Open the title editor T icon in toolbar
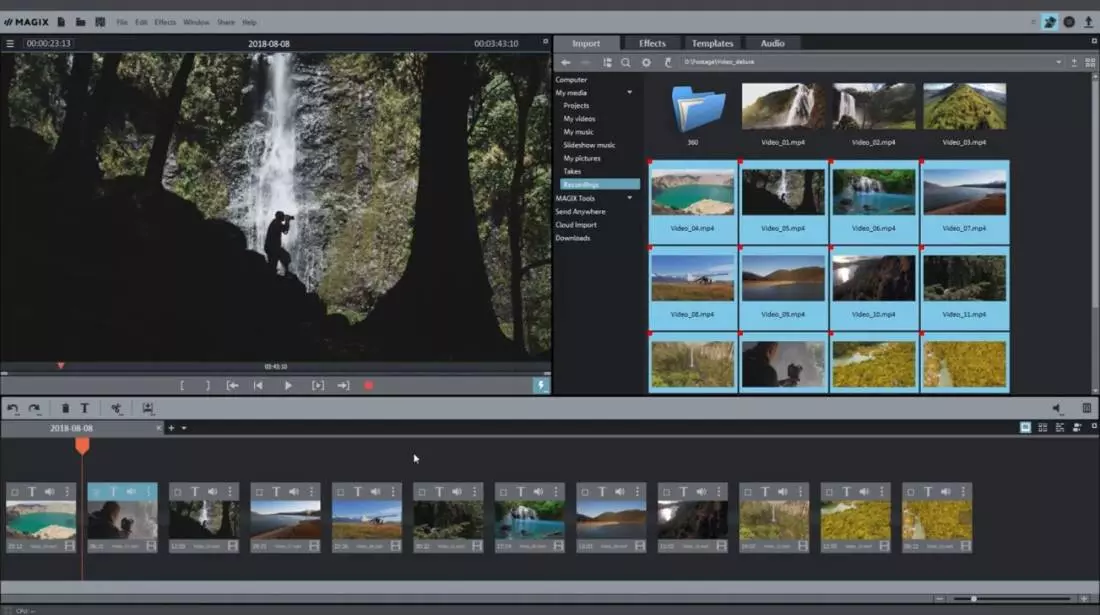 85,408
